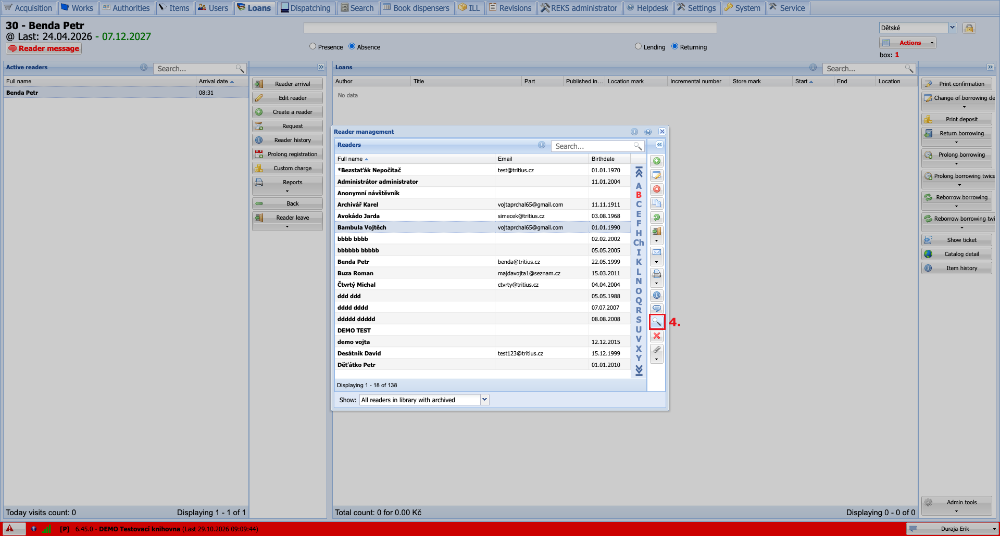Expand the Admin tools dropdown
This screenshot has width=1000, height=536.
[957, 505]
